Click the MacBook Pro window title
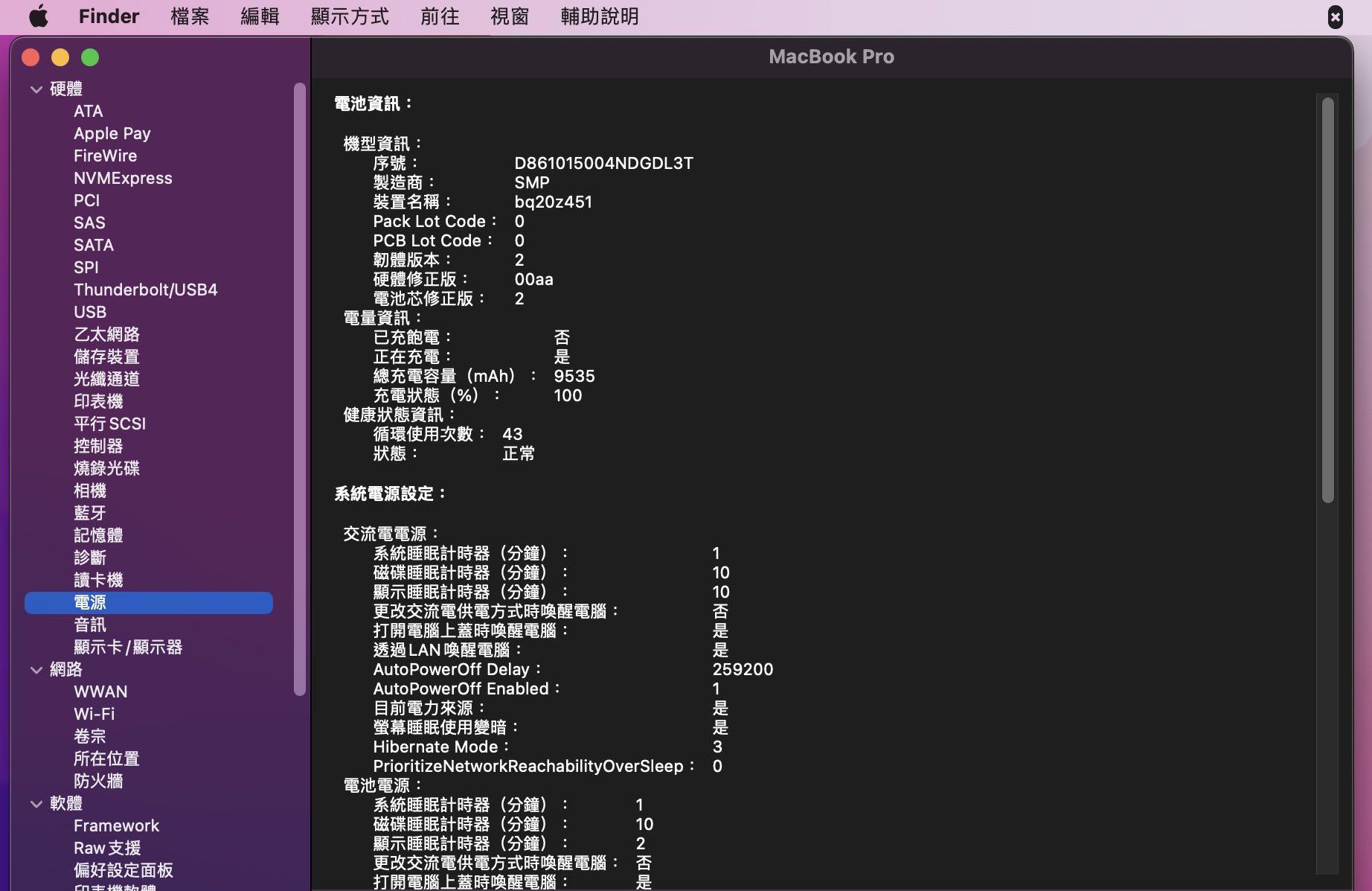This screenshot has width=1372, height=891. (x=831, y=57)
